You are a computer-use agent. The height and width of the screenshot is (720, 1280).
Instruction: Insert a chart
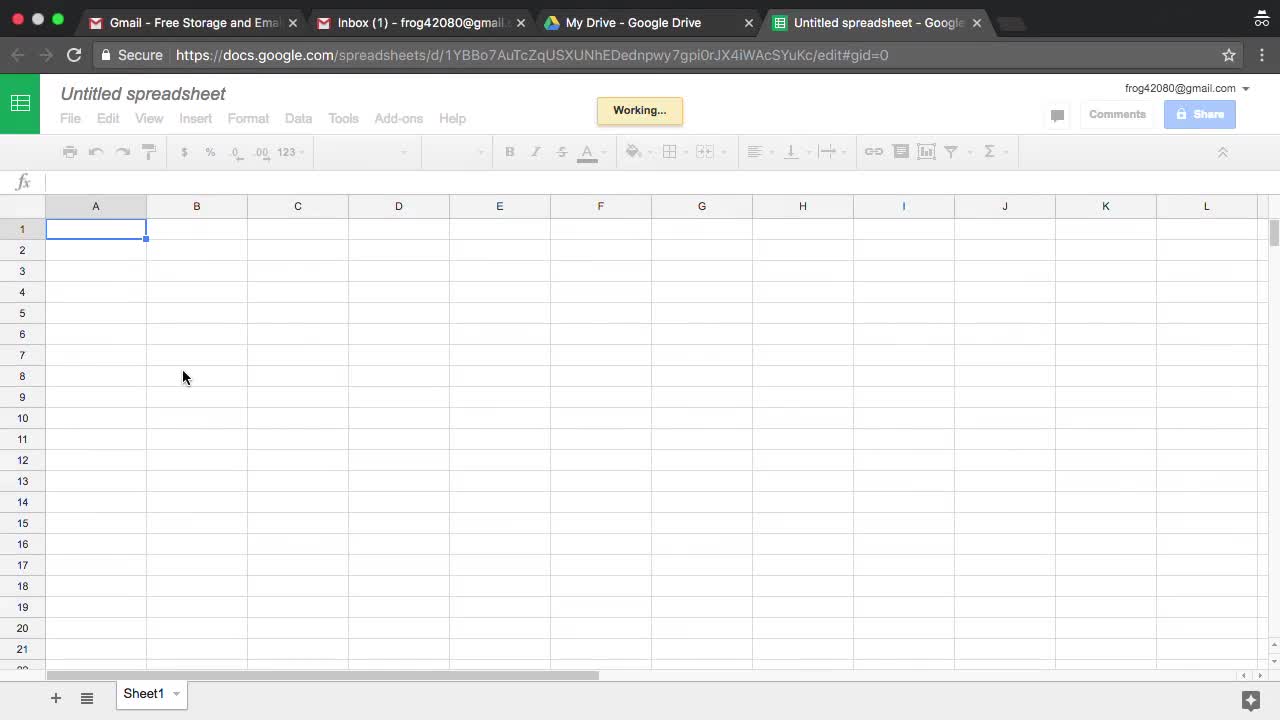(925, 152)
